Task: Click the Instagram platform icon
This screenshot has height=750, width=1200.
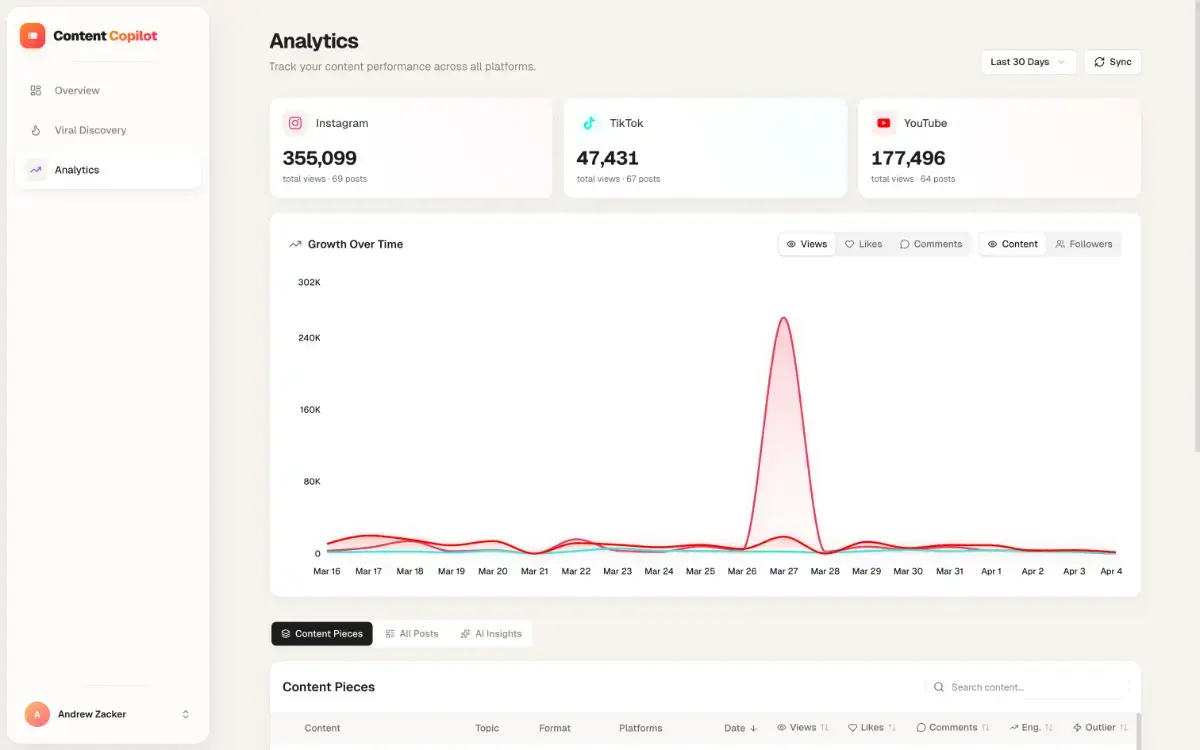Action: [x=295, y=123]
